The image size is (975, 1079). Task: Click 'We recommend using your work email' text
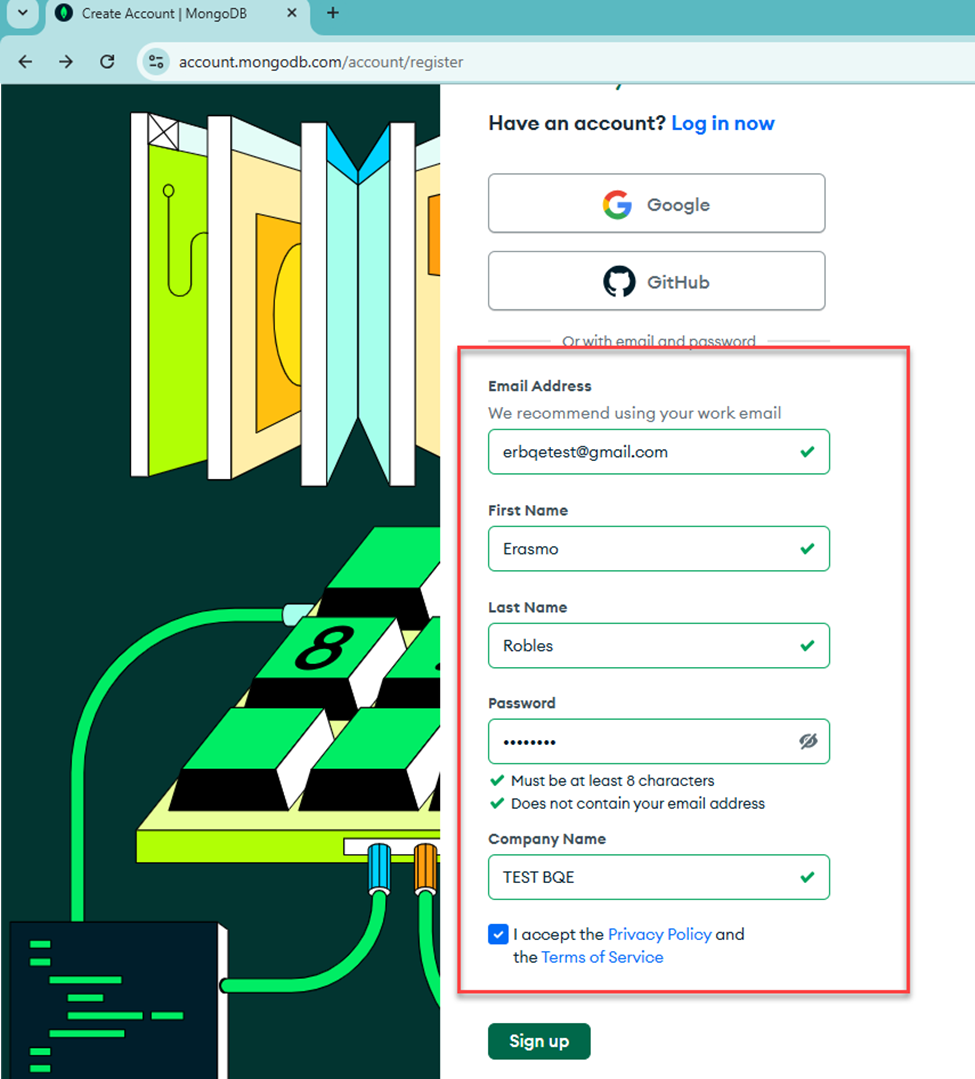(x=634, y=413)
